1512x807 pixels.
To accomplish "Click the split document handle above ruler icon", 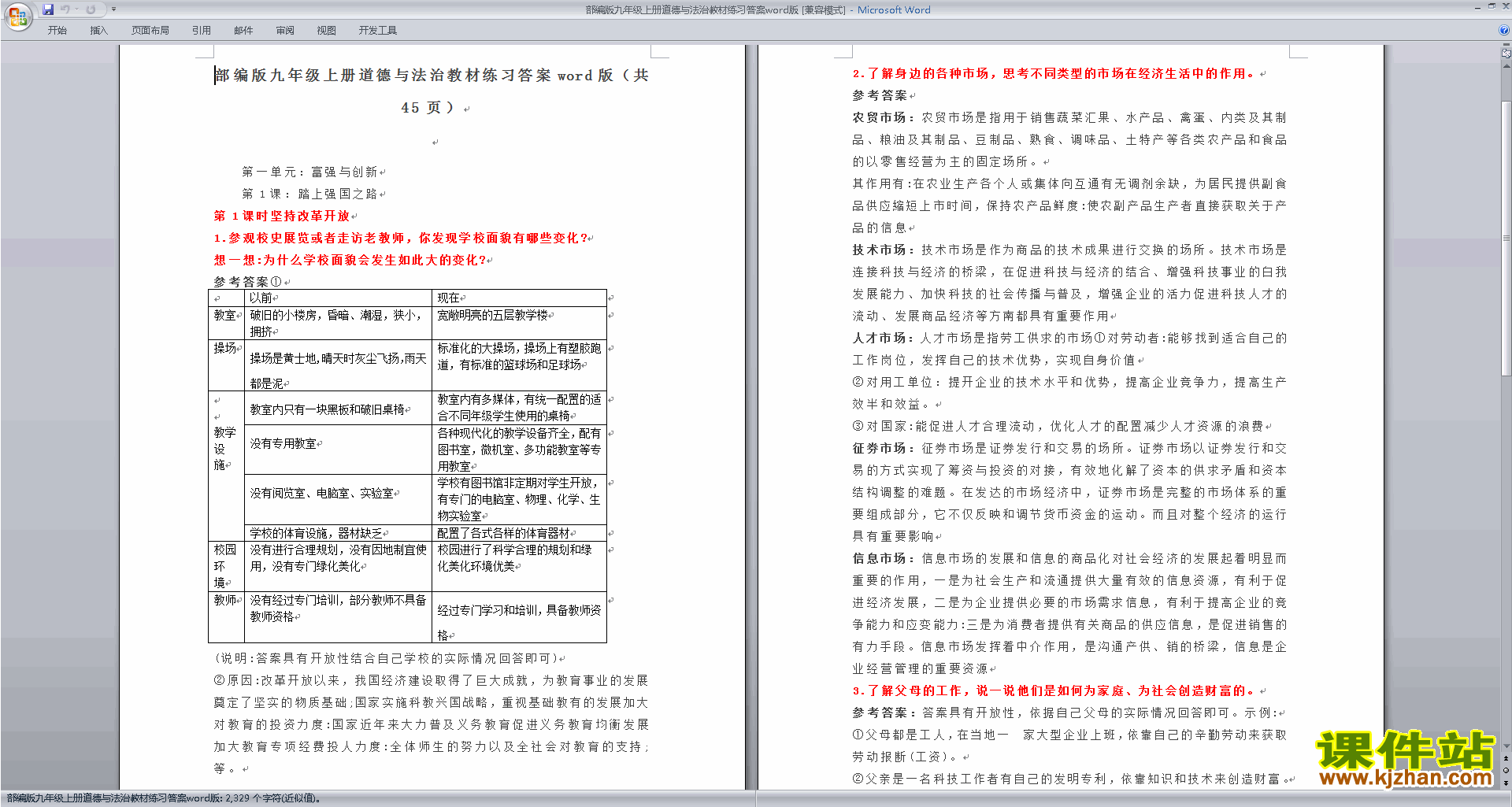I will 1506,46.
